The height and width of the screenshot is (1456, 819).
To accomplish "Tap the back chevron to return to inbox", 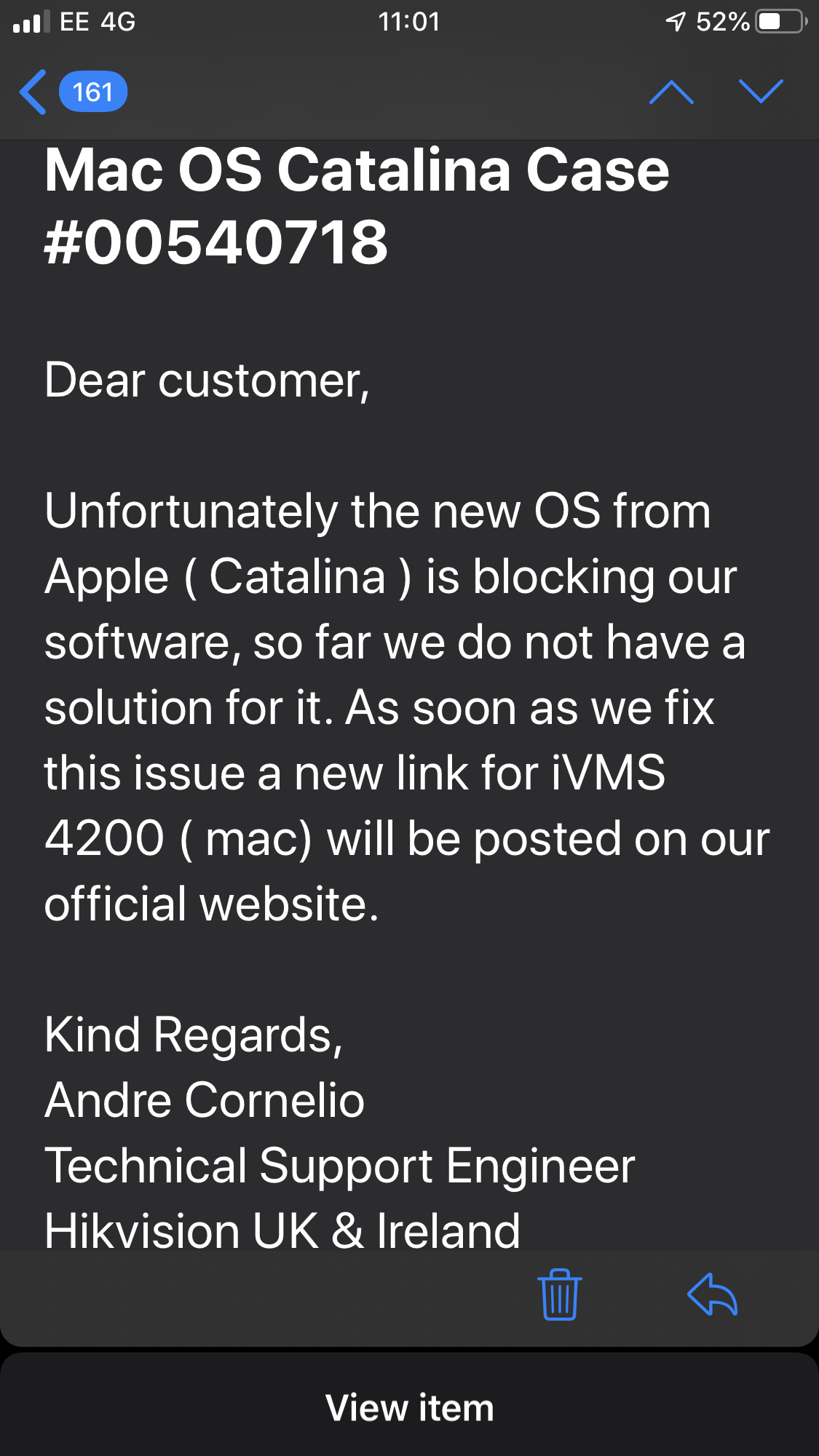I will coord(33,92).
